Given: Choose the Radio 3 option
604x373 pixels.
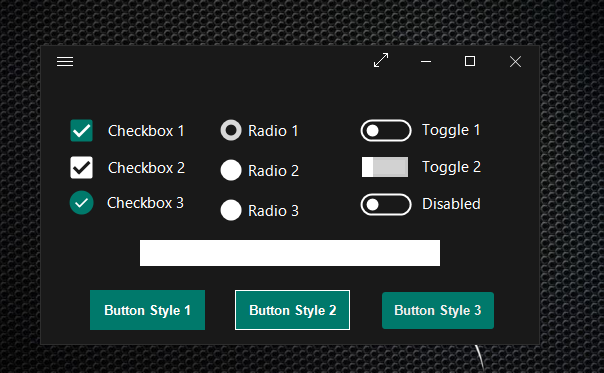Looking at the screenshot, I should pos(231,210).
